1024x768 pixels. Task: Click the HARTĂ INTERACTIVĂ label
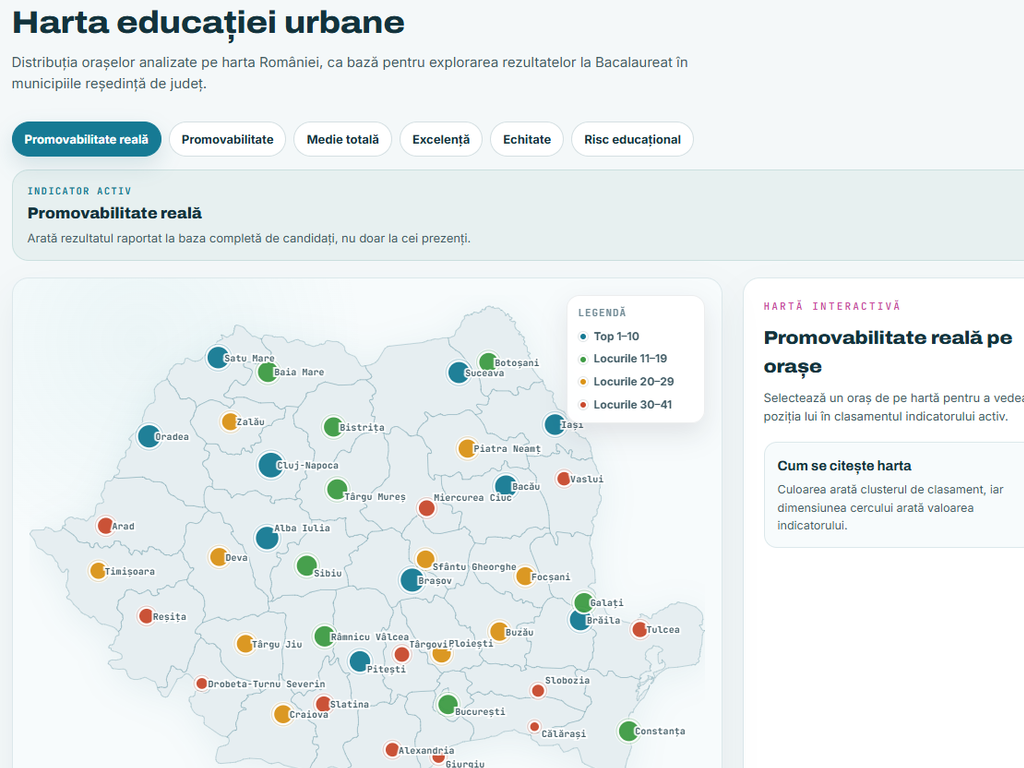(832, 306)
